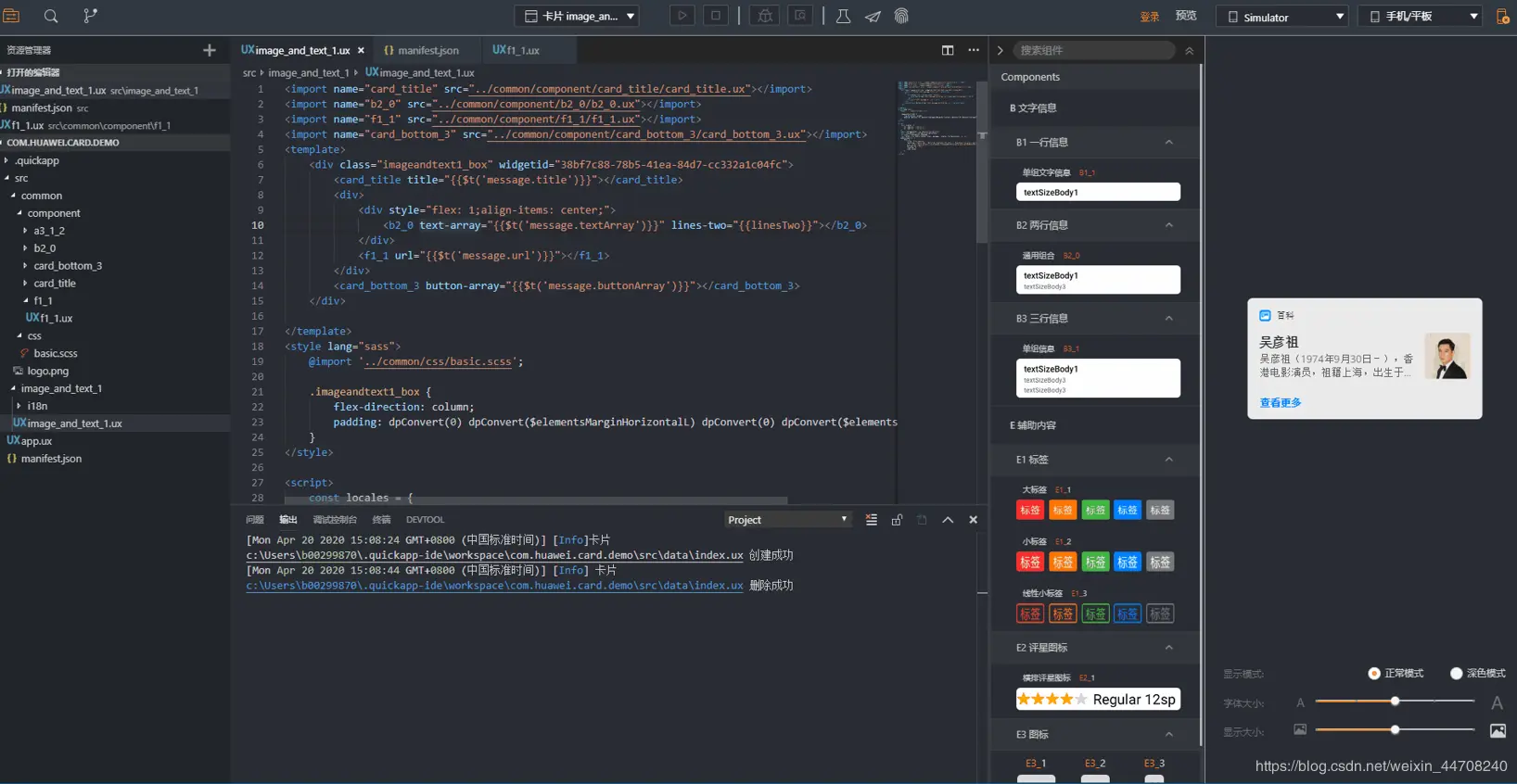Click large font A icon beside 字体大小 slider
Viewport: 1517px width, 784px height.
pyautogui.click(x=1497, y=703)
